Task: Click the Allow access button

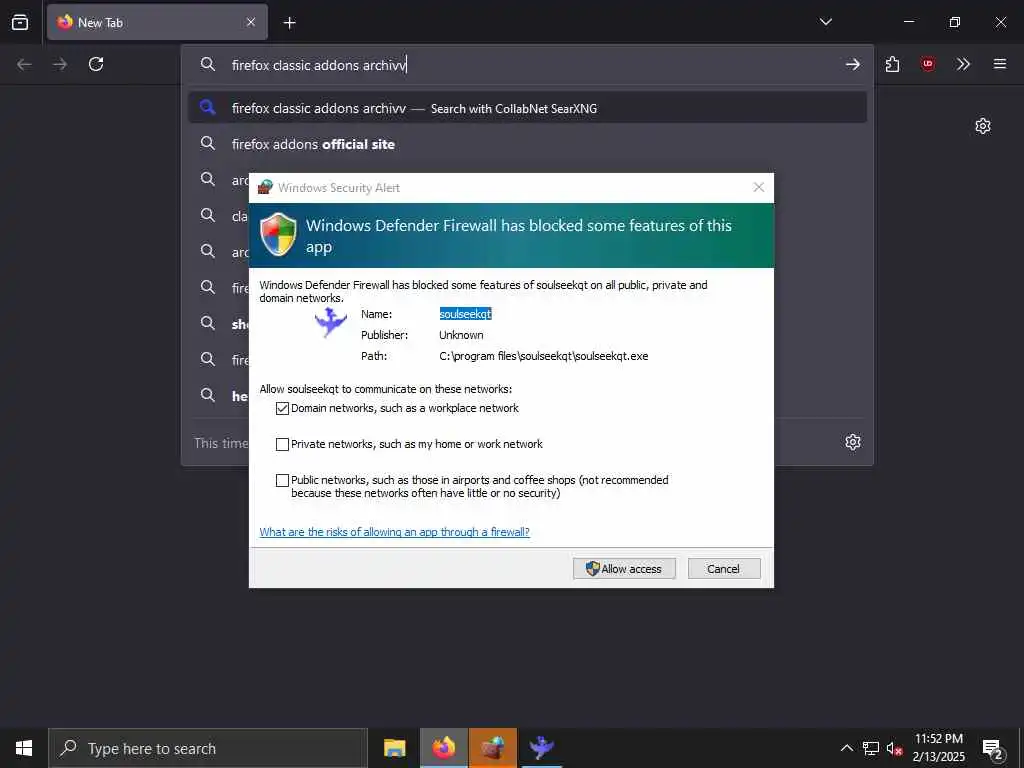Action: (x=624, y=568)
